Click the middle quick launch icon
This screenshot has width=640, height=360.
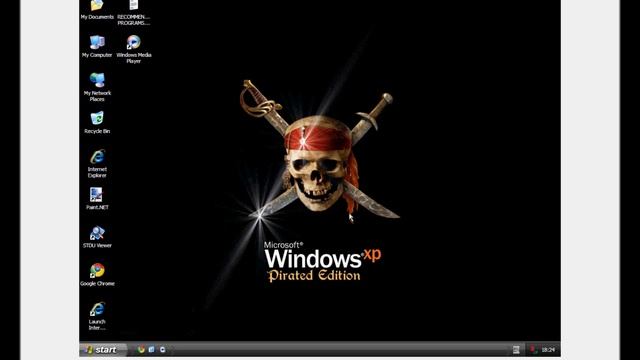click(152, 350)
